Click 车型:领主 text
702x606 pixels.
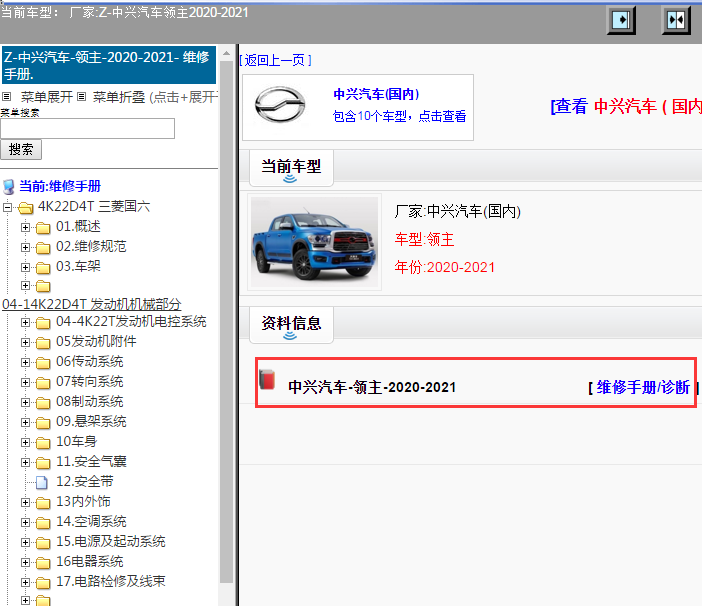click(x=424, y=239)
